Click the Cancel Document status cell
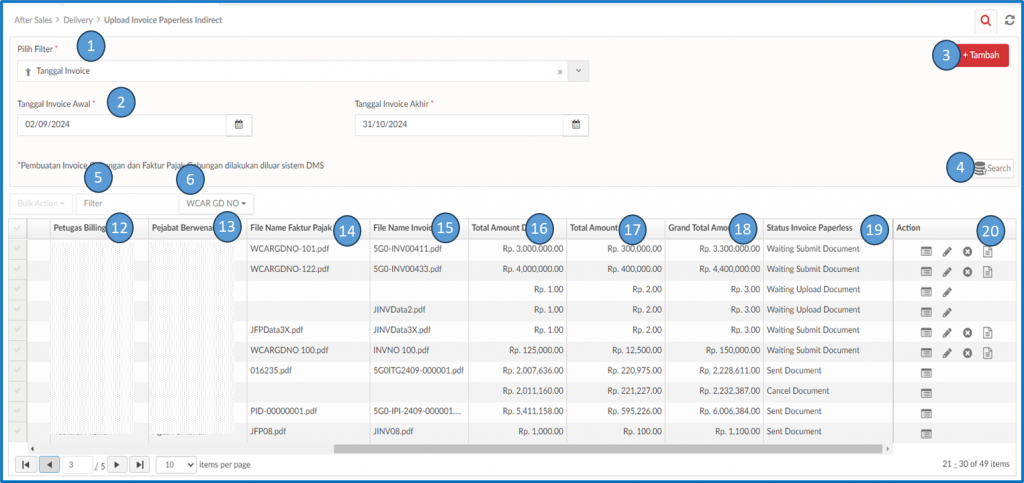Viewport: 1024px width, 483px height. [797, 390]
